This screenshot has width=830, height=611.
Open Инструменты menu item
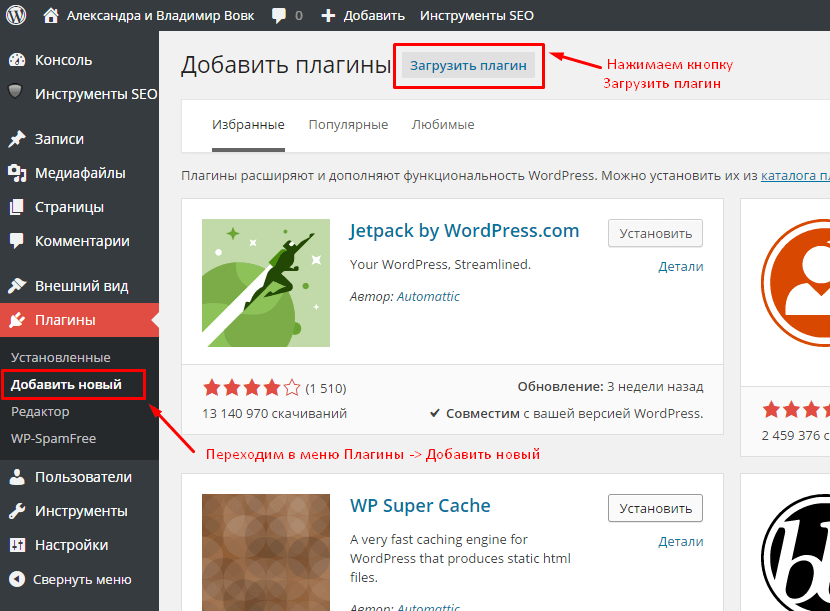pyautogui.click(x=79, y=511)
